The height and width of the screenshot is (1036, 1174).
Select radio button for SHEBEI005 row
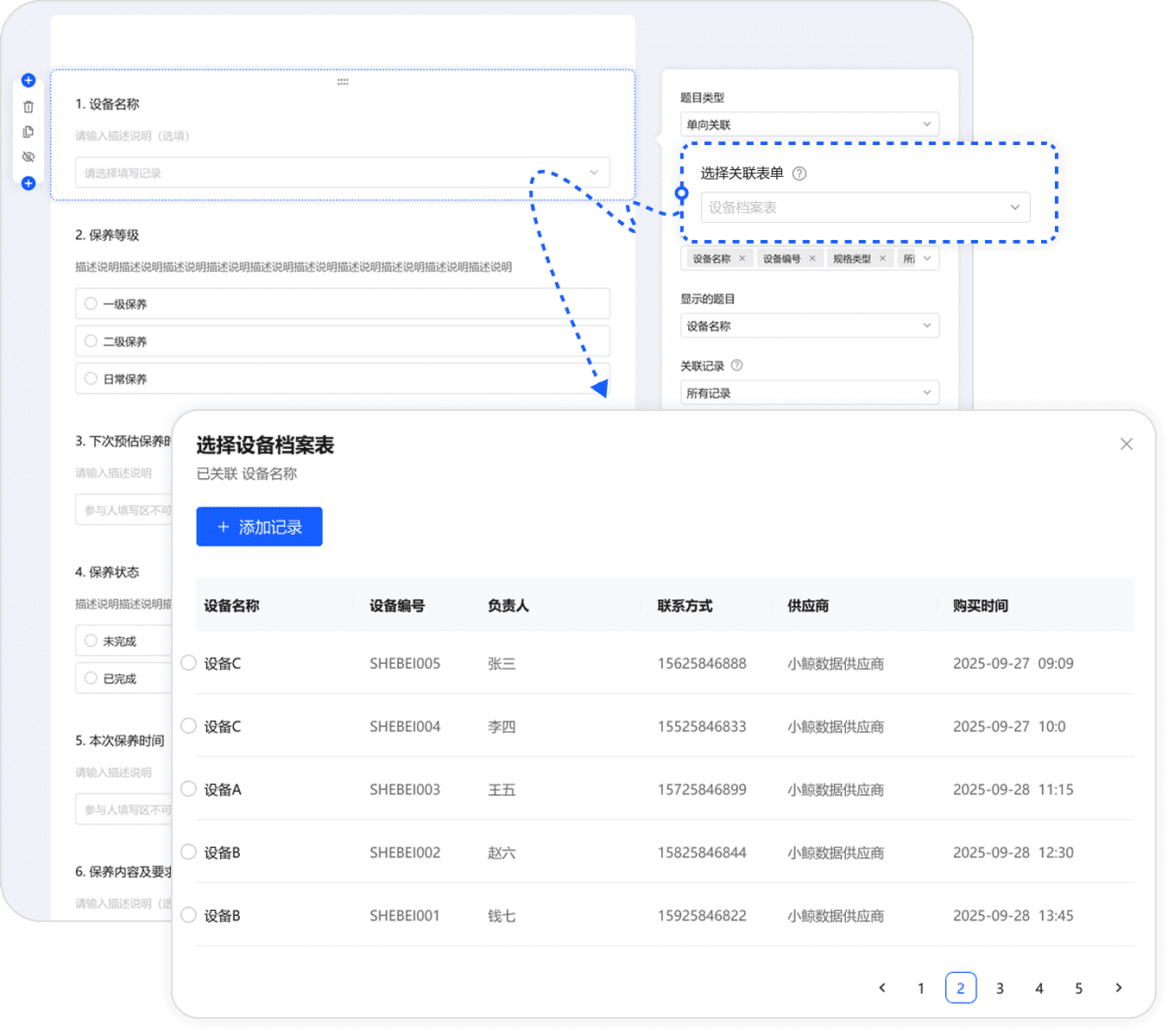coord(188,663)
